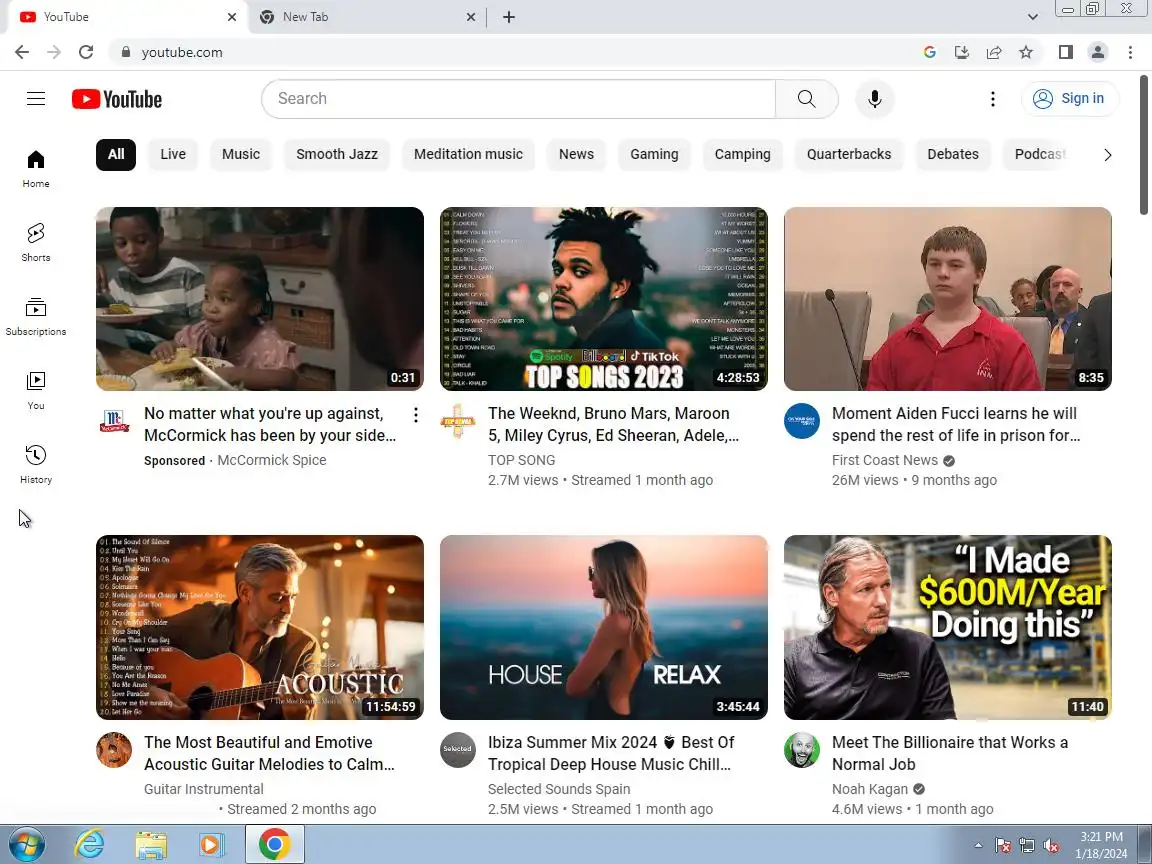Image resolution: width=1152 pixels, height=864 pixels.
Task: Start voice search with microphone icon
Action: pos(874,99)
